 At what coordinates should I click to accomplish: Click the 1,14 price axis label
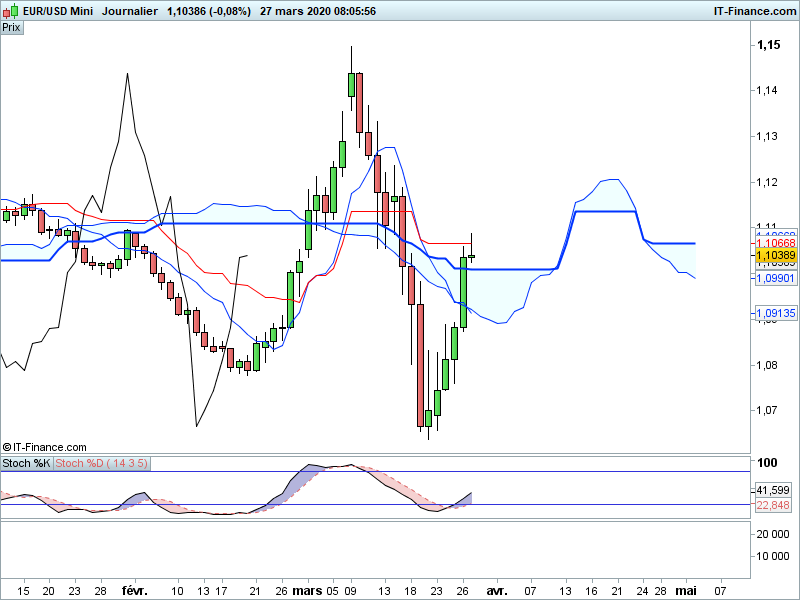pos(767,90)
